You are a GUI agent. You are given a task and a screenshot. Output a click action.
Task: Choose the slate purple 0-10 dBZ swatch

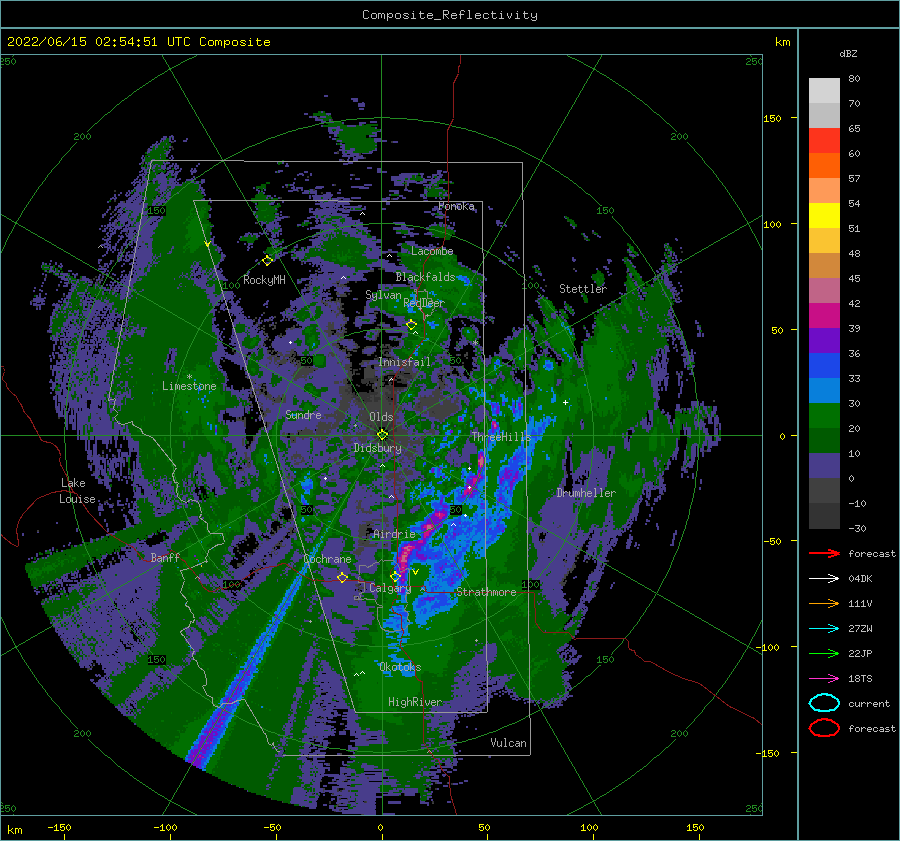[824, 465]
